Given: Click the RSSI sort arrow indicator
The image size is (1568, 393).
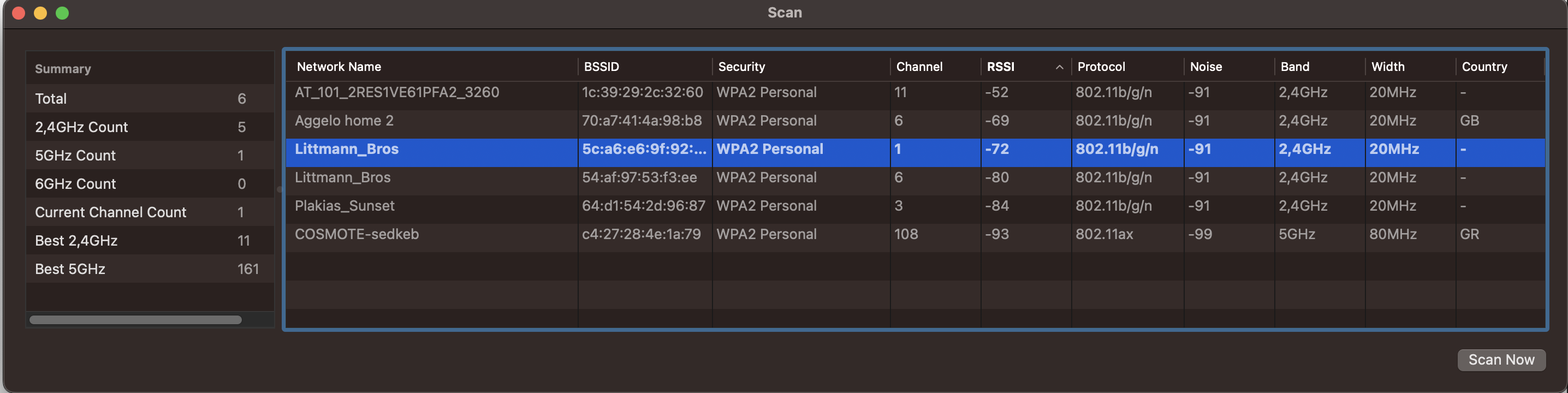Looking at the screenshot, I should click(1059, 67).
